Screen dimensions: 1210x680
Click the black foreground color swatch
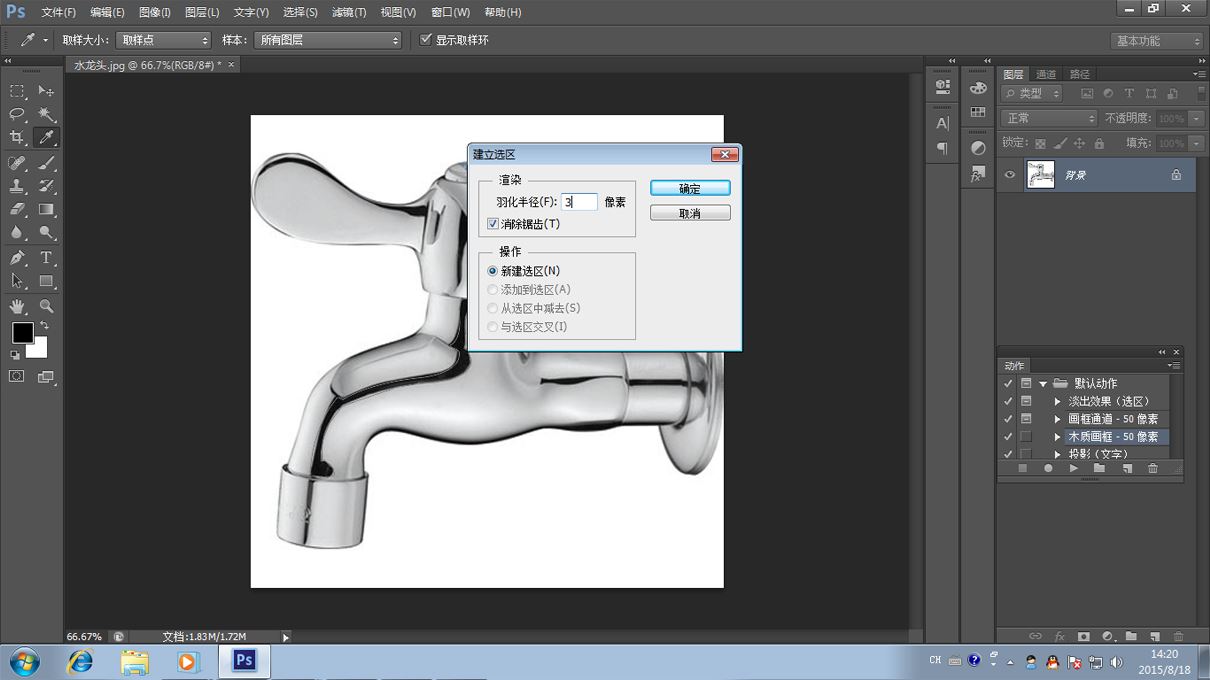click(22, 332)
